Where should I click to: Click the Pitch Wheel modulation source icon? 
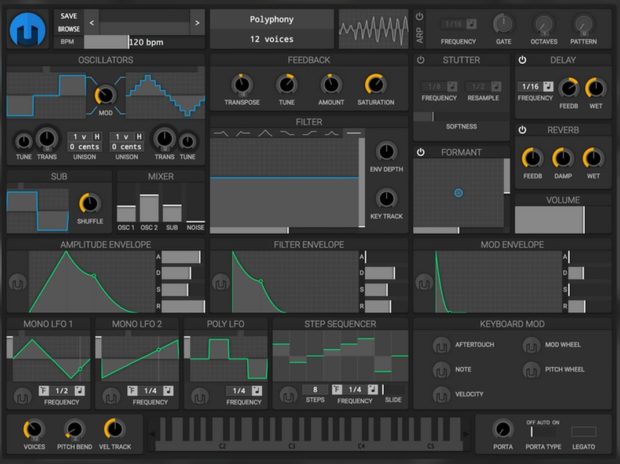tap(530, 370)
